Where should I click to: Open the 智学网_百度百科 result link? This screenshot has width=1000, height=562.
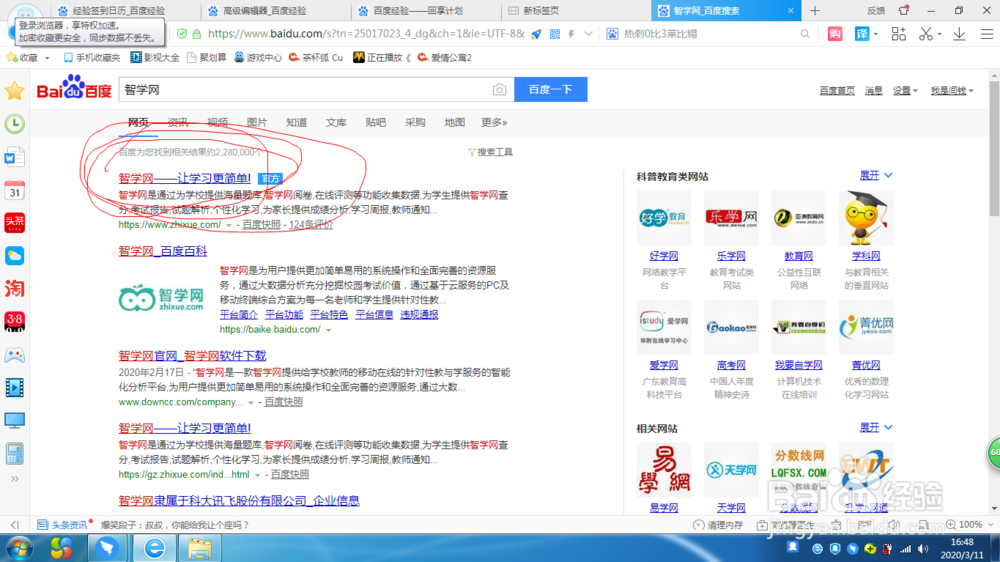[x=163, y=251]
